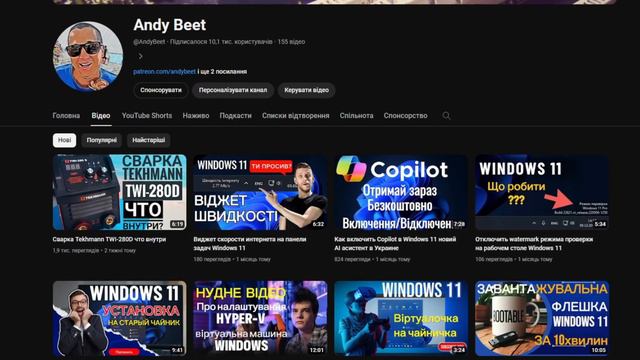640x360 pixels.
Task: Open the Наживо tab
Action: coord(196,116)
